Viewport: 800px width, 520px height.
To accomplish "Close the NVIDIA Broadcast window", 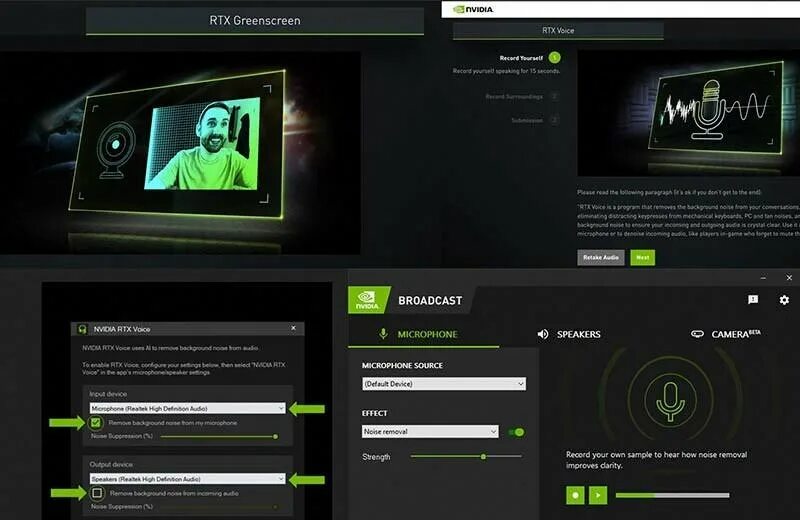I will [x=789, y=278].
